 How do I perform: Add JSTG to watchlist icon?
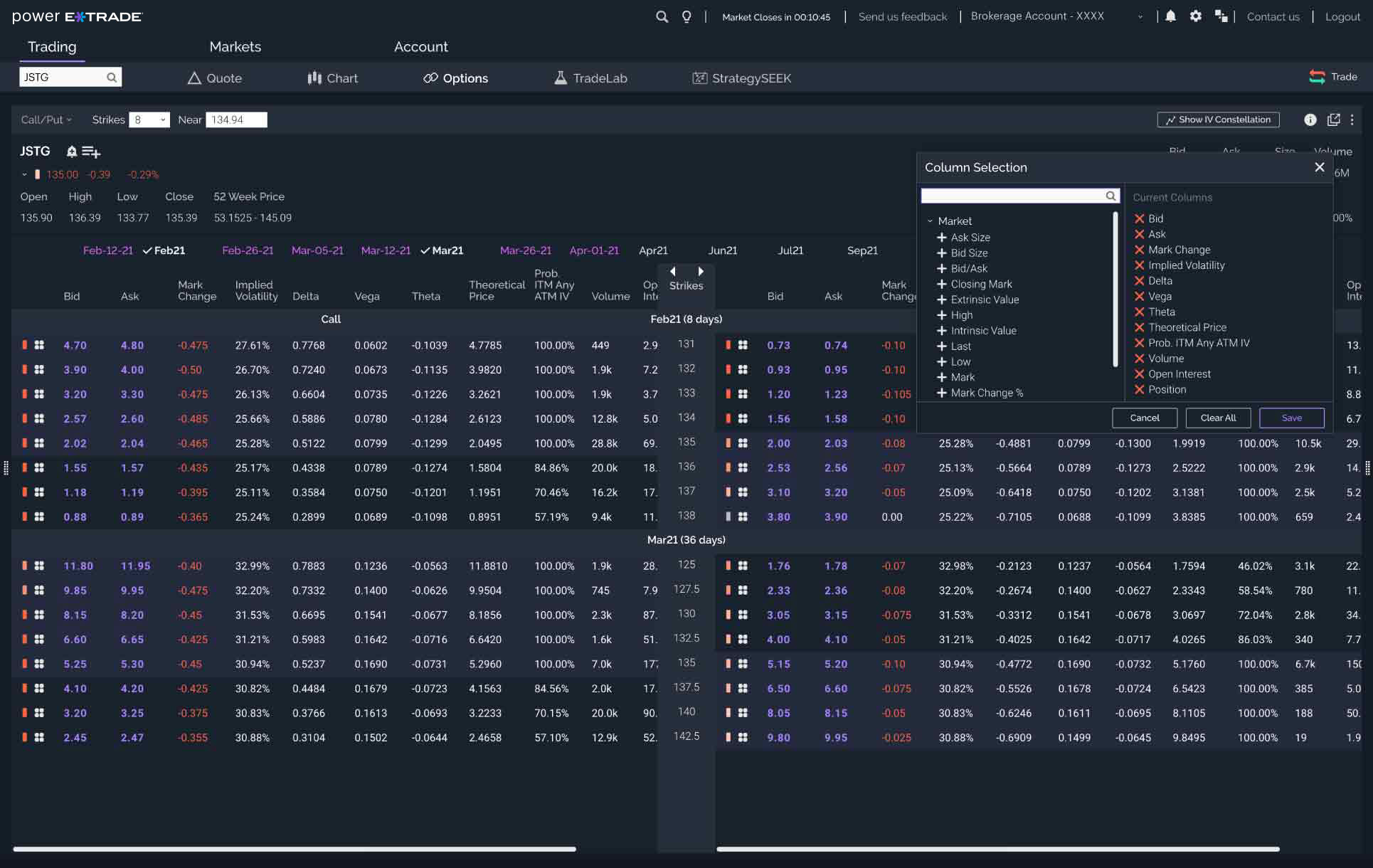pos(91,152)
